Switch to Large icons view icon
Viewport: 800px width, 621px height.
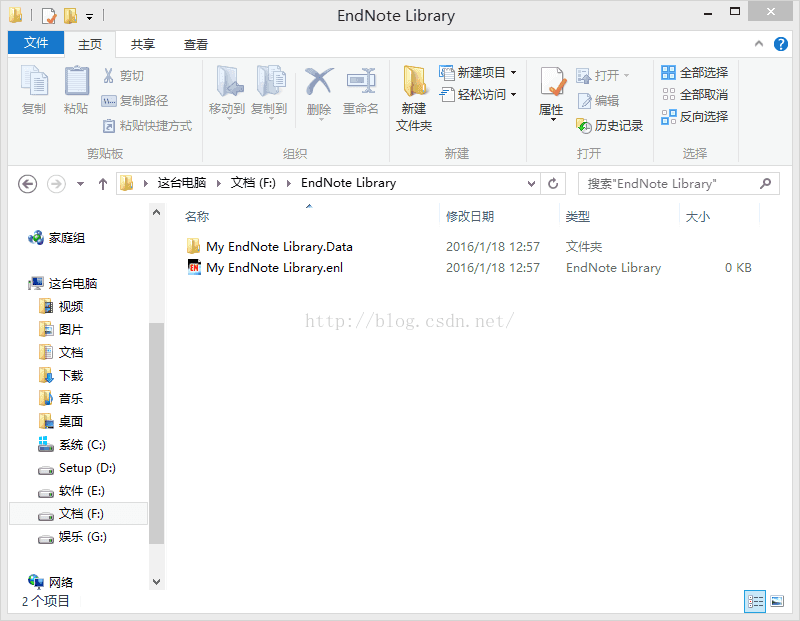777,601
